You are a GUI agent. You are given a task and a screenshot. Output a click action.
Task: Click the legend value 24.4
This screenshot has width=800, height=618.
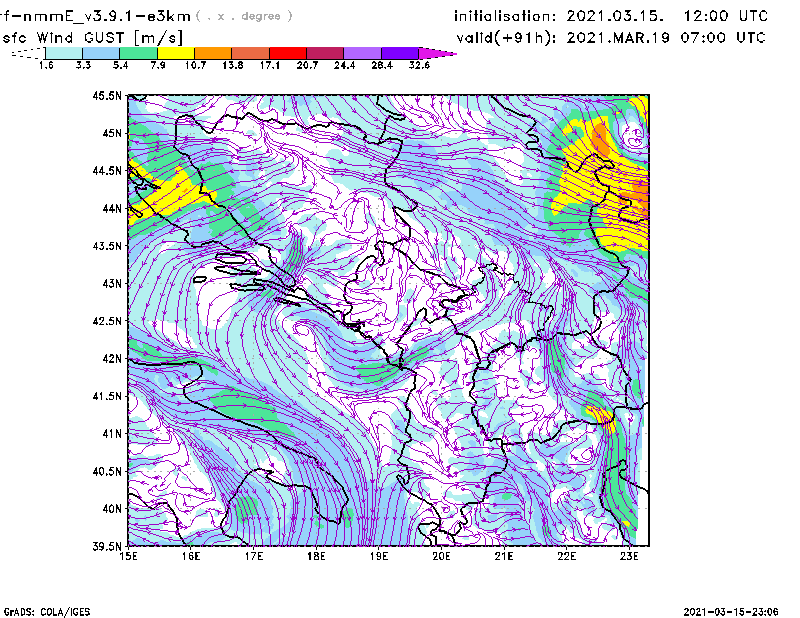[344, 65]
